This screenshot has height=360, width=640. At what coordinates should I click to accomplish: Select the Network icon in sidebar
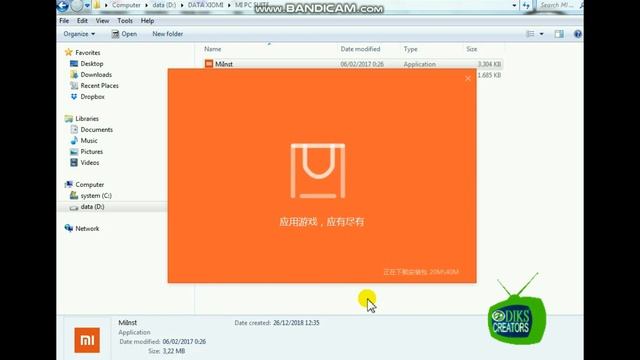[x=69, y=228]
